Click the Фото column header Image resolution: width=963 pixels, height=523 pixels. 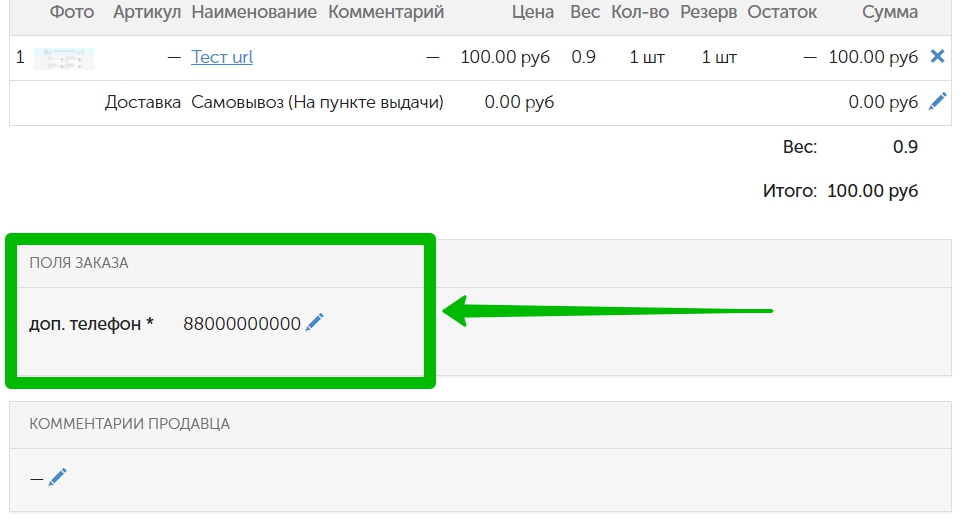[72, 12]
